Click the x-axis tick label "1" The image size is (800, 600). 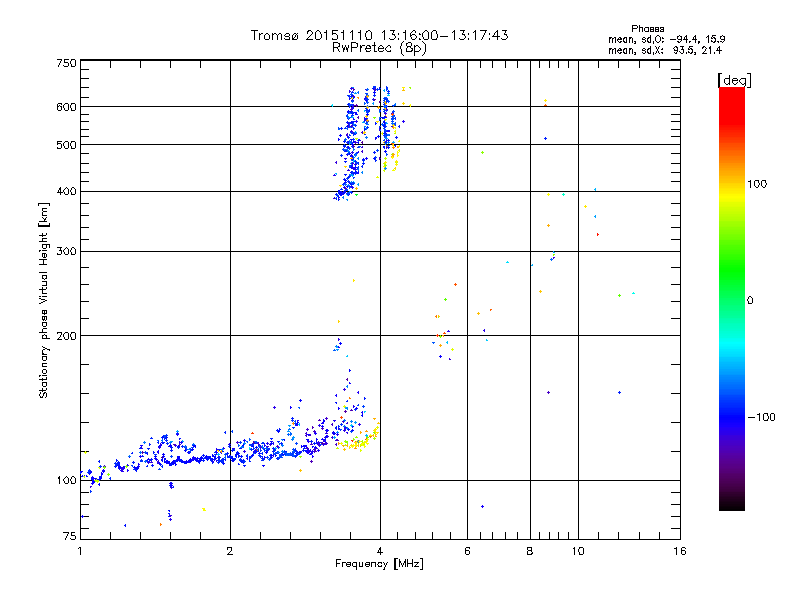tap(80, 551)
